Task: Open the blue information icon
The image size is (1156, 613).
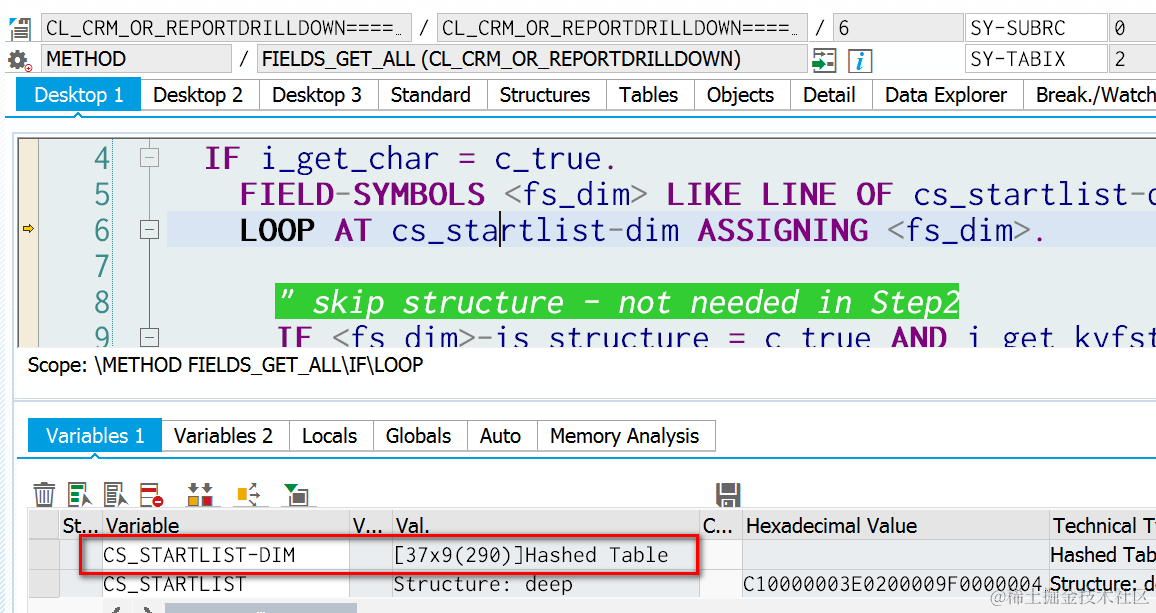Action: pos(860,60)
